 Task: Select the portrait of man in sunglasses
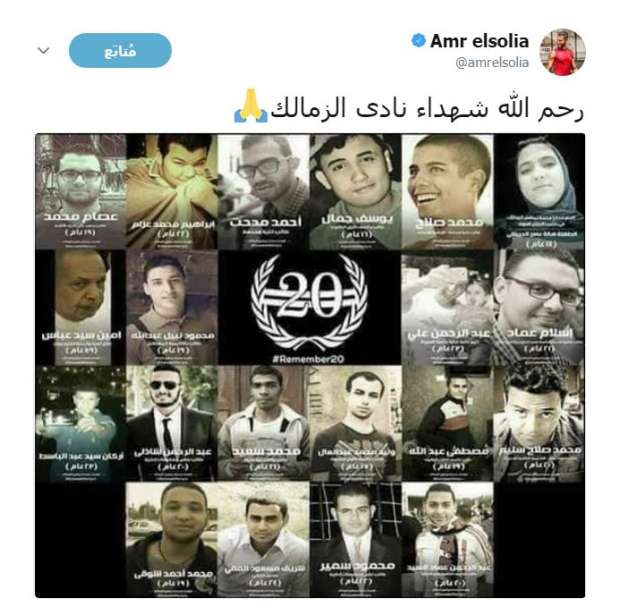[x=172, y=423]
